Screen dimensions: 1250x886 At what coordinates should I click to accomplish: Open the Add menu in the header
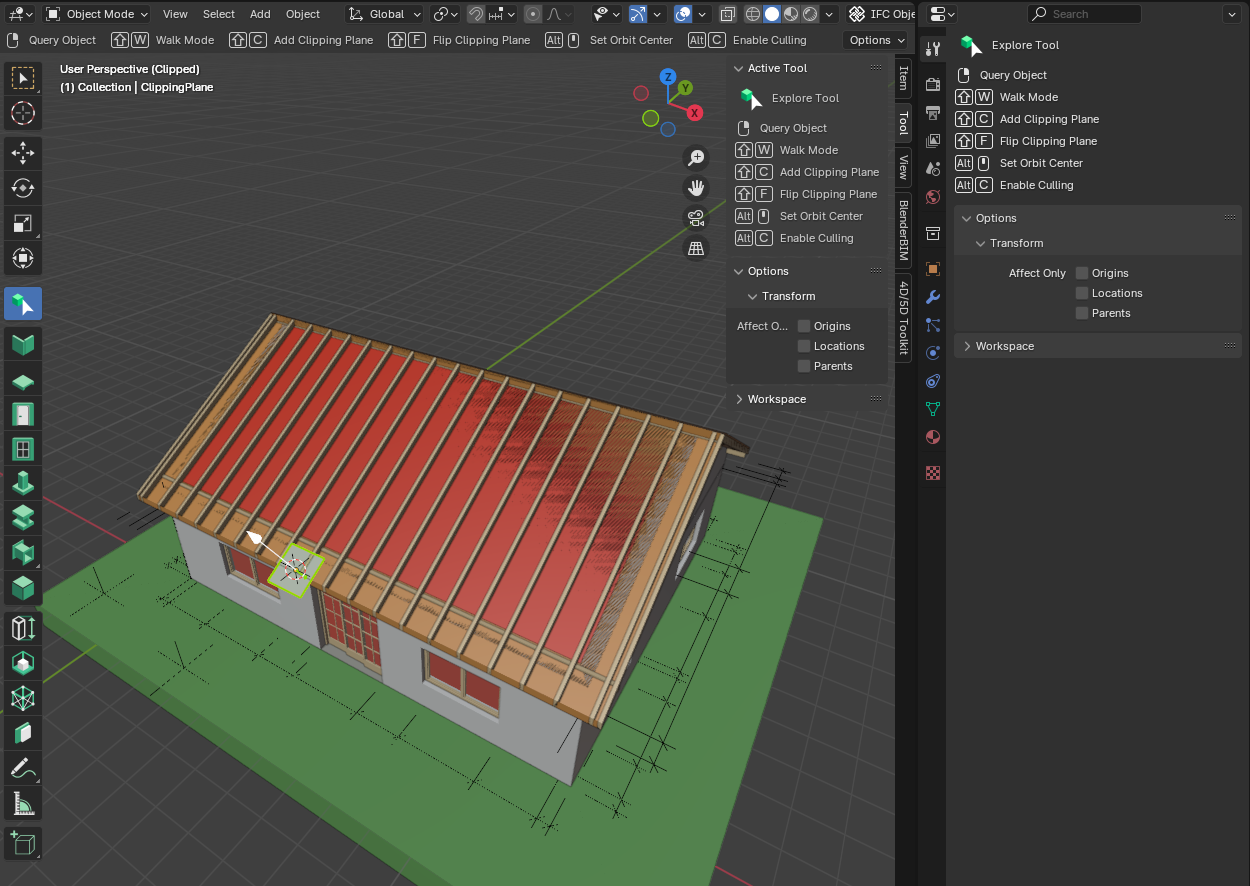[x=260, y=13]
